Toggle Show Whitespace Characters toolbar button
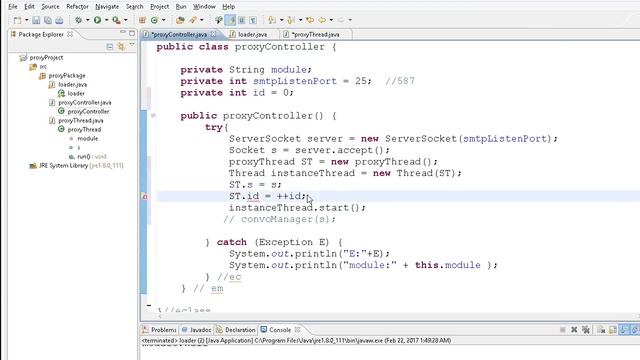640x360 pixels. point(253,20)
